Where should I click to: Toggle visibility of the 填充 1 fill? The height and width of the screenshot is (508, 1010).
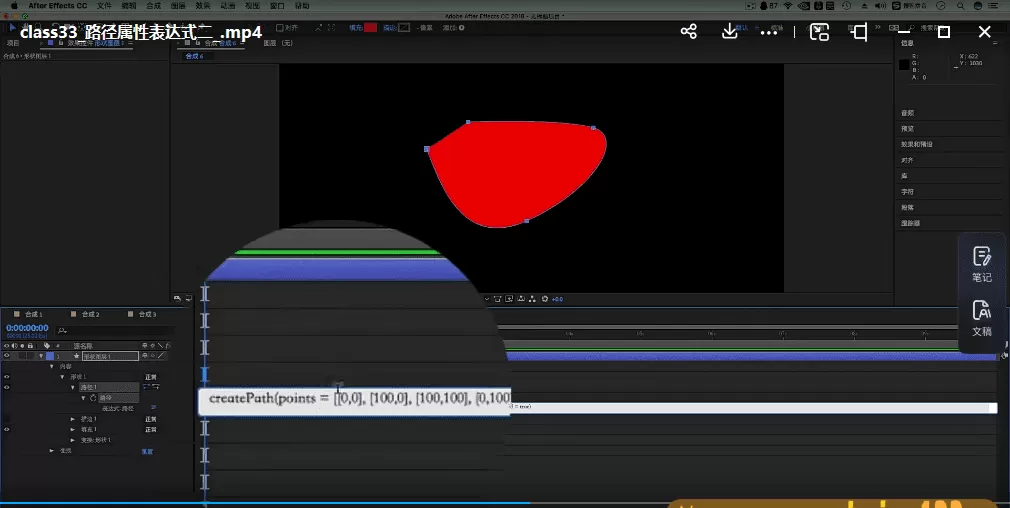click(x=7, y=429)
